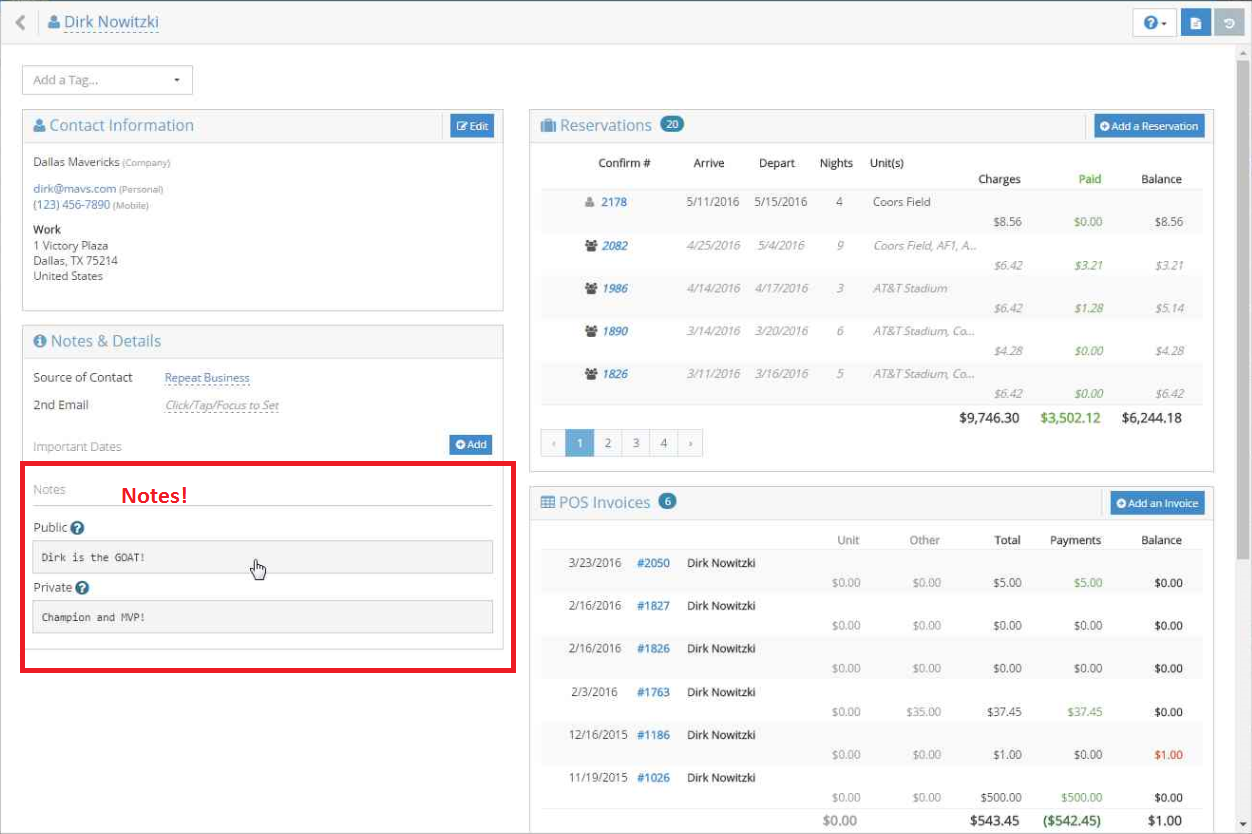Click Add a Reservation button
Image resolution: width=1252 pixels, height=834 pixels.
[1148, 126]
